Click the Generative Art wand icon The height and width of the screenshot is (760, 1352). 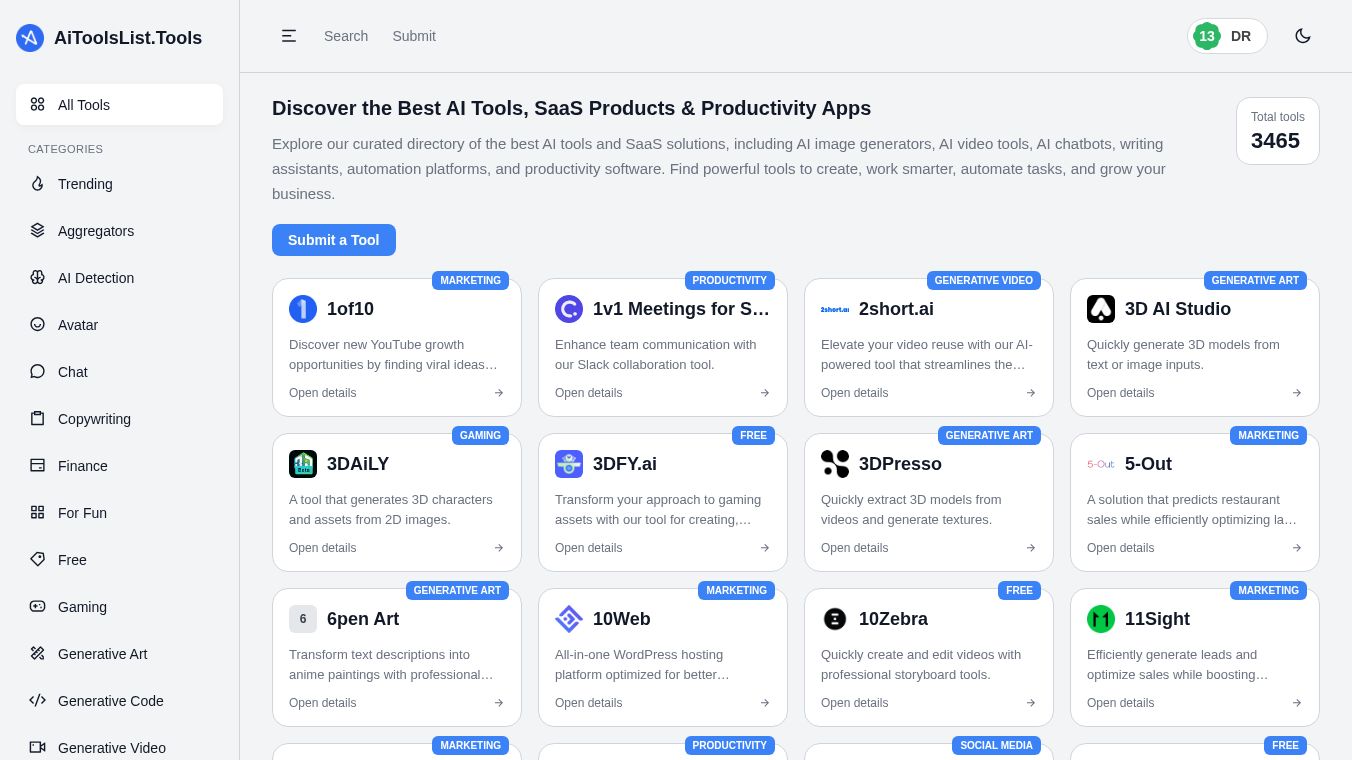pos(37,654)
